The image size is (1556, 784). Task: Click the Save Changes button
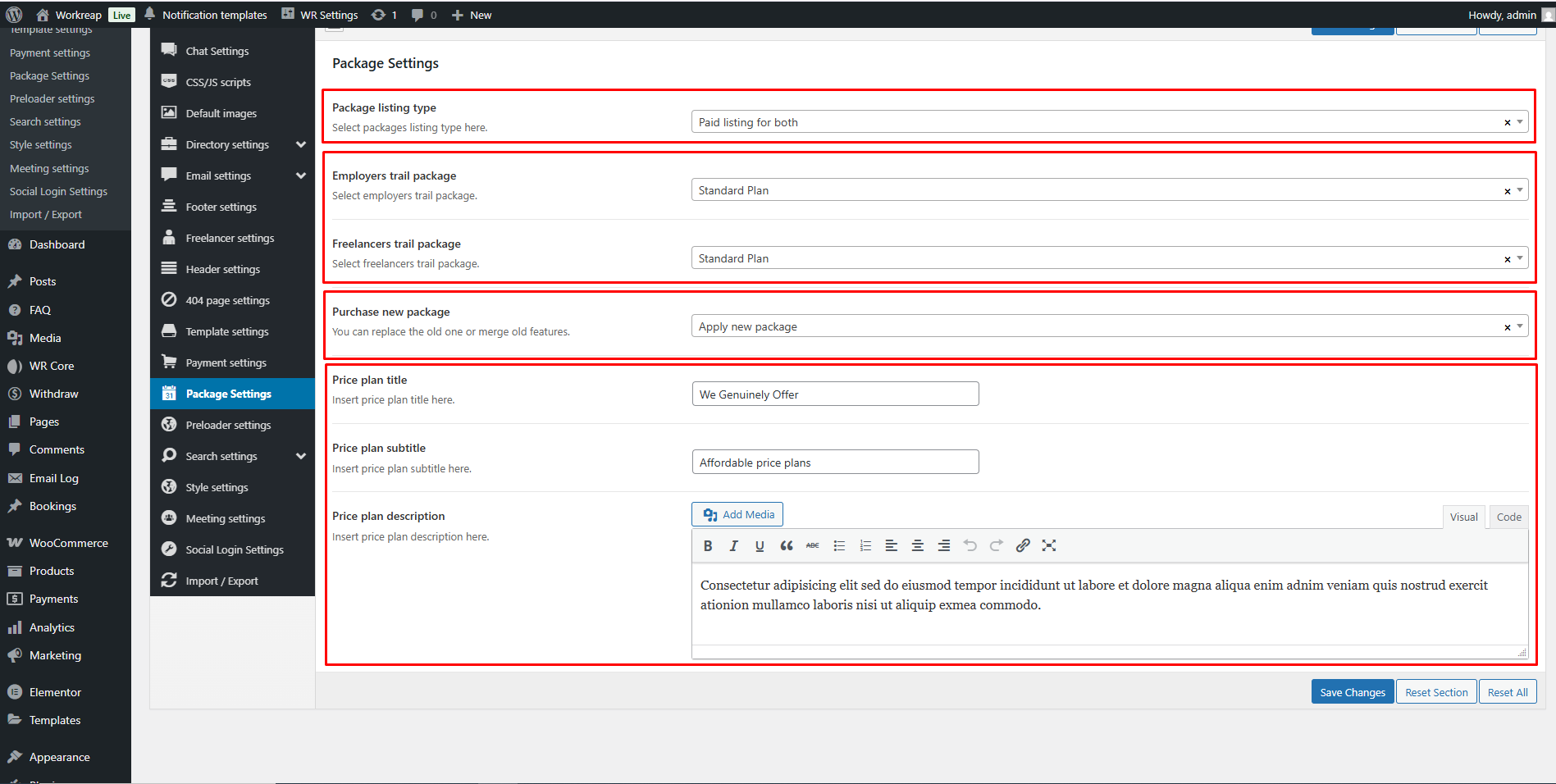point(1352,692)
